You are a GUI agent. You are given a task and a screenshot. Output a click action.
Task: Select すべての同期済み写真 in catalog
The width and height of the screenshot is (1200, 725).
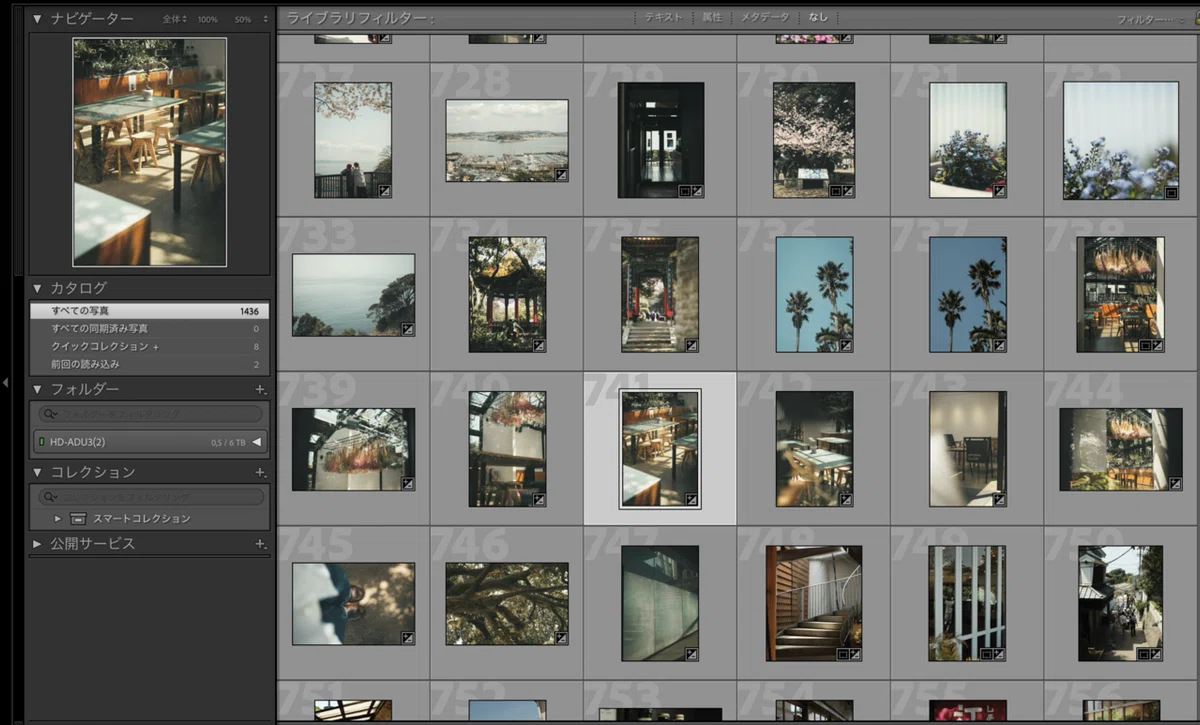pos(149,328)
